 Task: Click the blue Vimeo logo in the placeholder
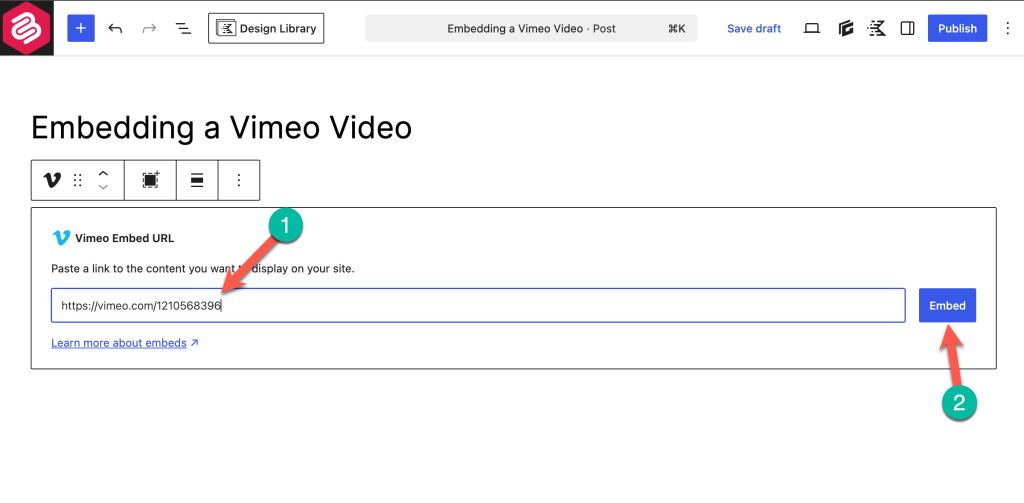pyautogui.click(x=61, y=238)
